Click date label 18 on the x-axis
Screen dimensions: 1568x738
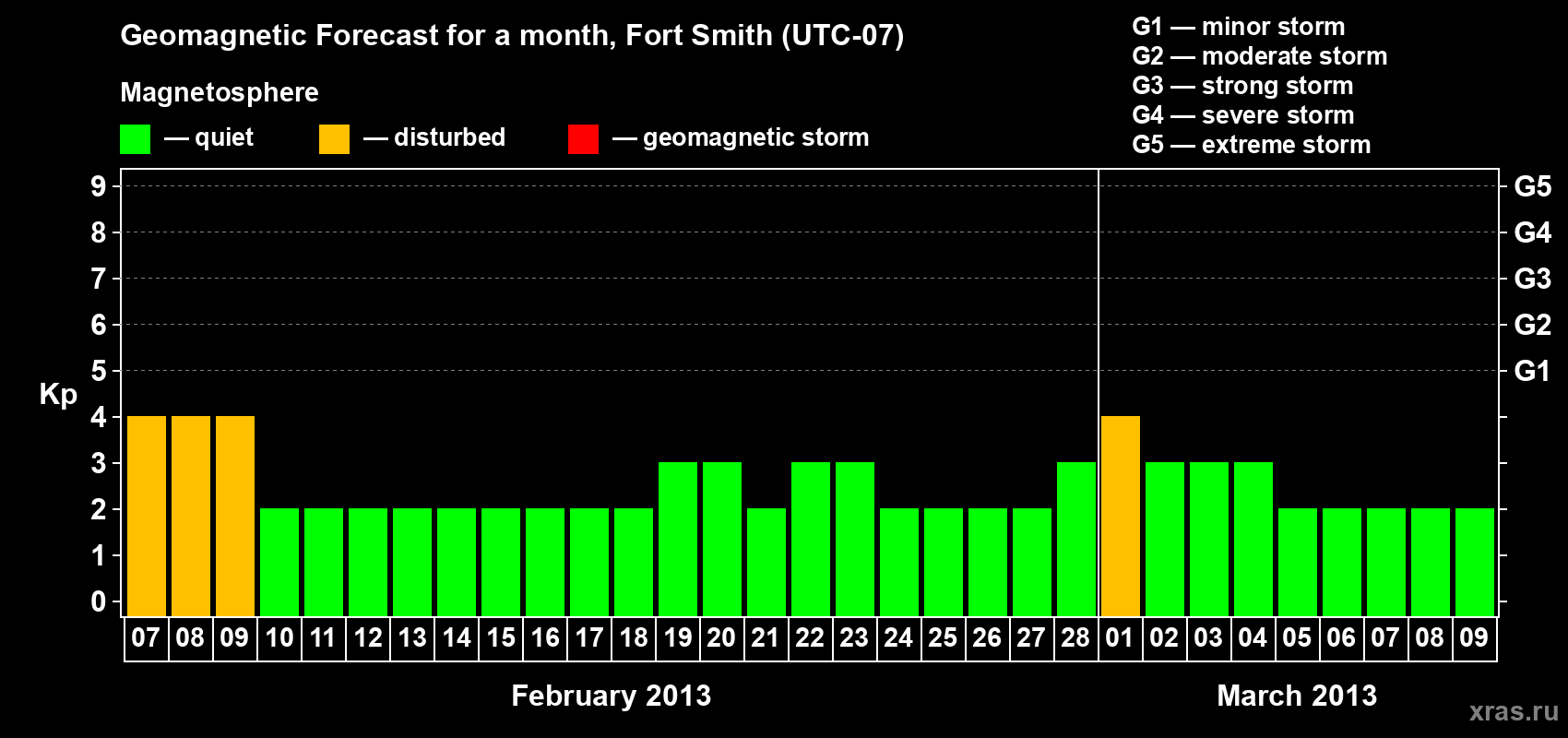(634, 638)
